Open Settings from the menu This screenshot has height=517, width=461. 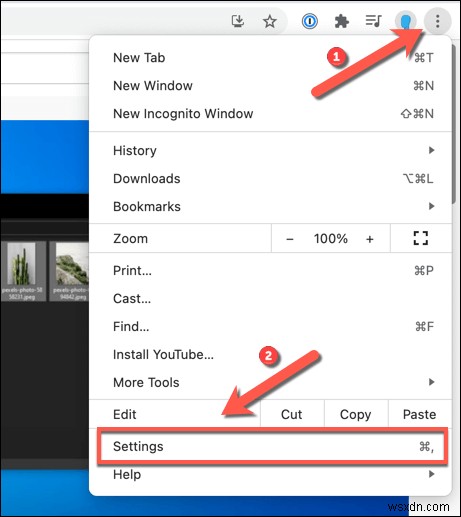pyautogui.click(x=272, y=446)
